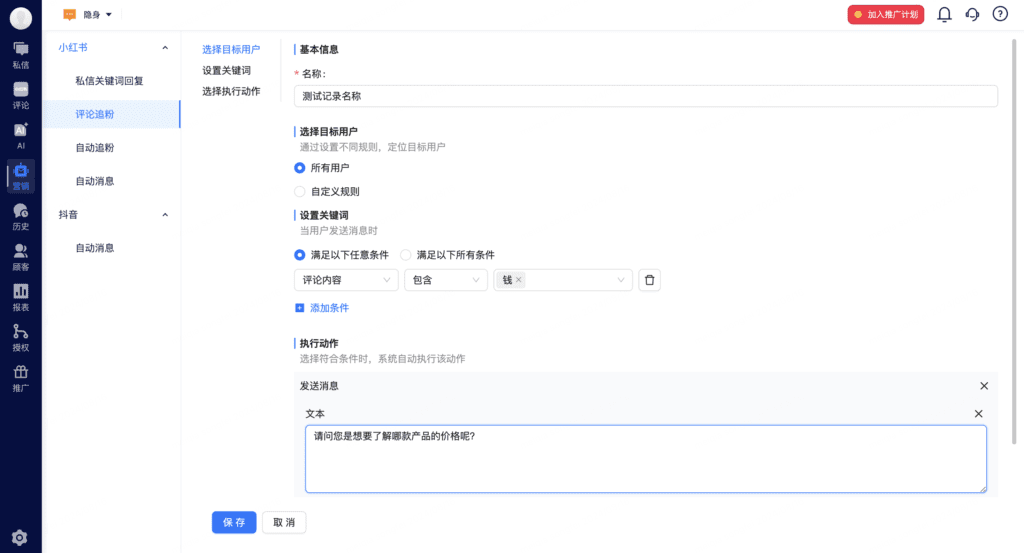Jump to 选择执行动作 anchor

(231, 91)
